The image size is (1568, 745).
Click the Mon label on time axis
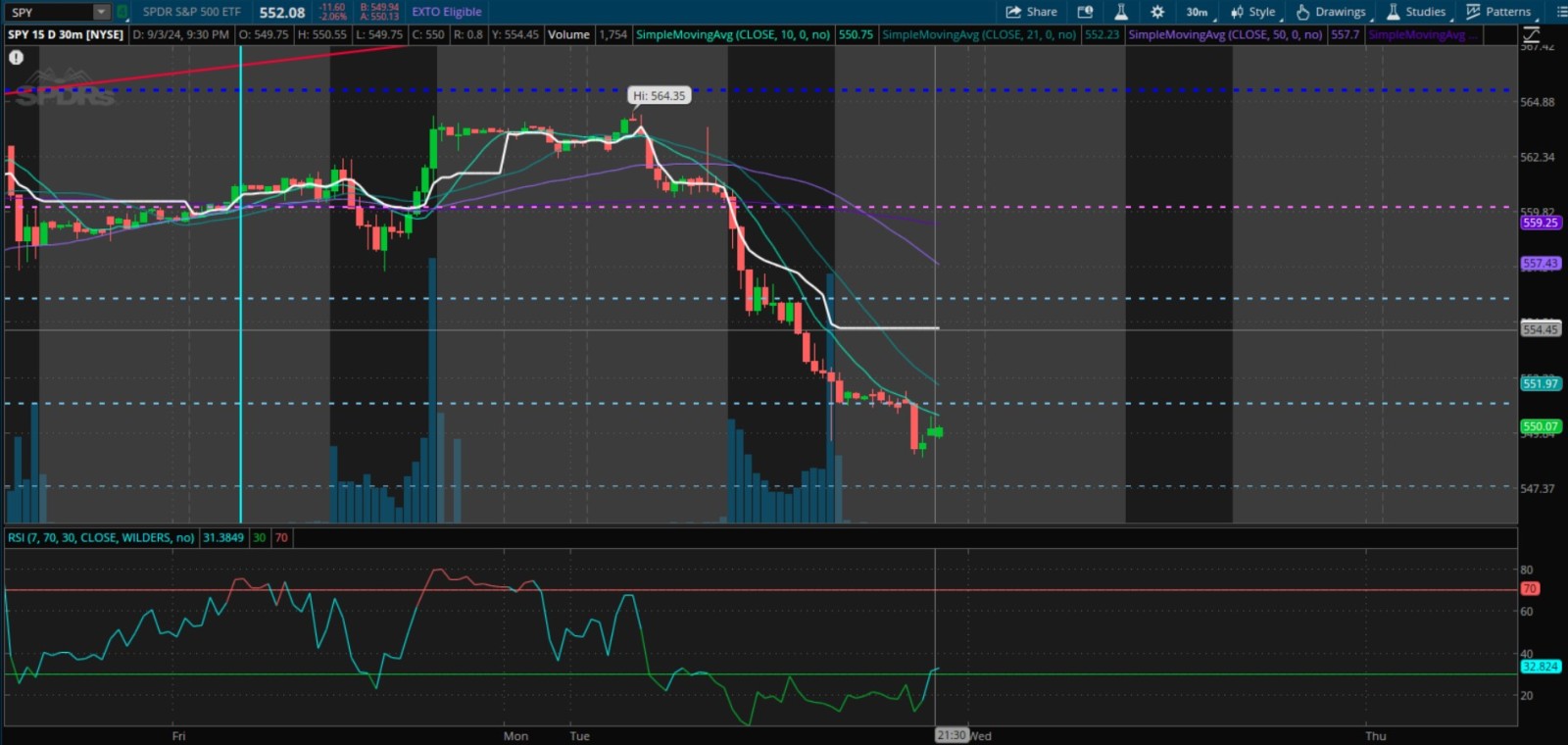click(515, 736)
